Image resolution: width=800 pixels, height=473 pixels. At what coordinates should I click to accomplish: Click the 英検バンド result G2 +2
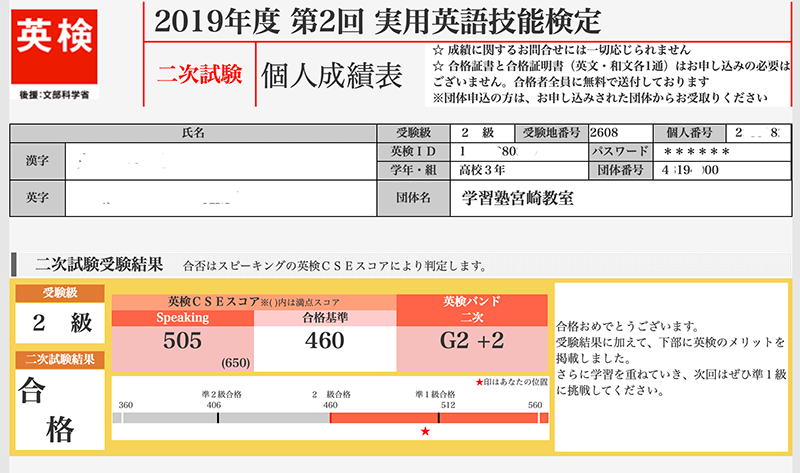472,342
